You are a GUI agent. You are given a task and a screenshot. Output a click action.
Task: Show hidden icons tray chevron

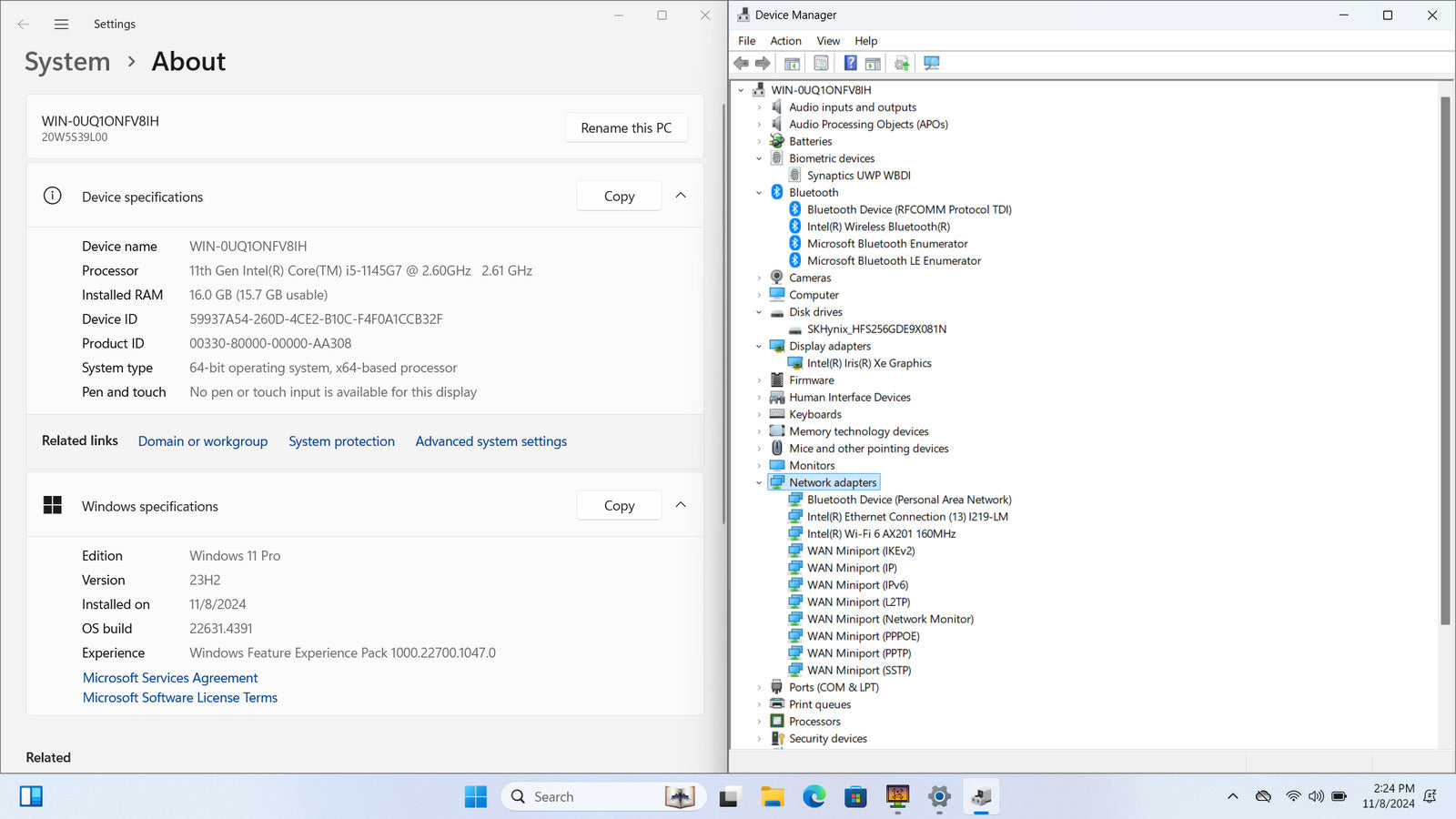(x=1233, y=796)
